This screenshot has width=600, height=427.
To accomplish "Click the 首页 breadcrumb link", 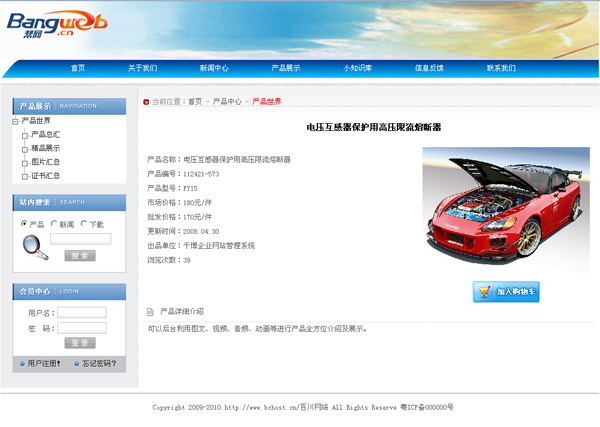I will point(195,102).
